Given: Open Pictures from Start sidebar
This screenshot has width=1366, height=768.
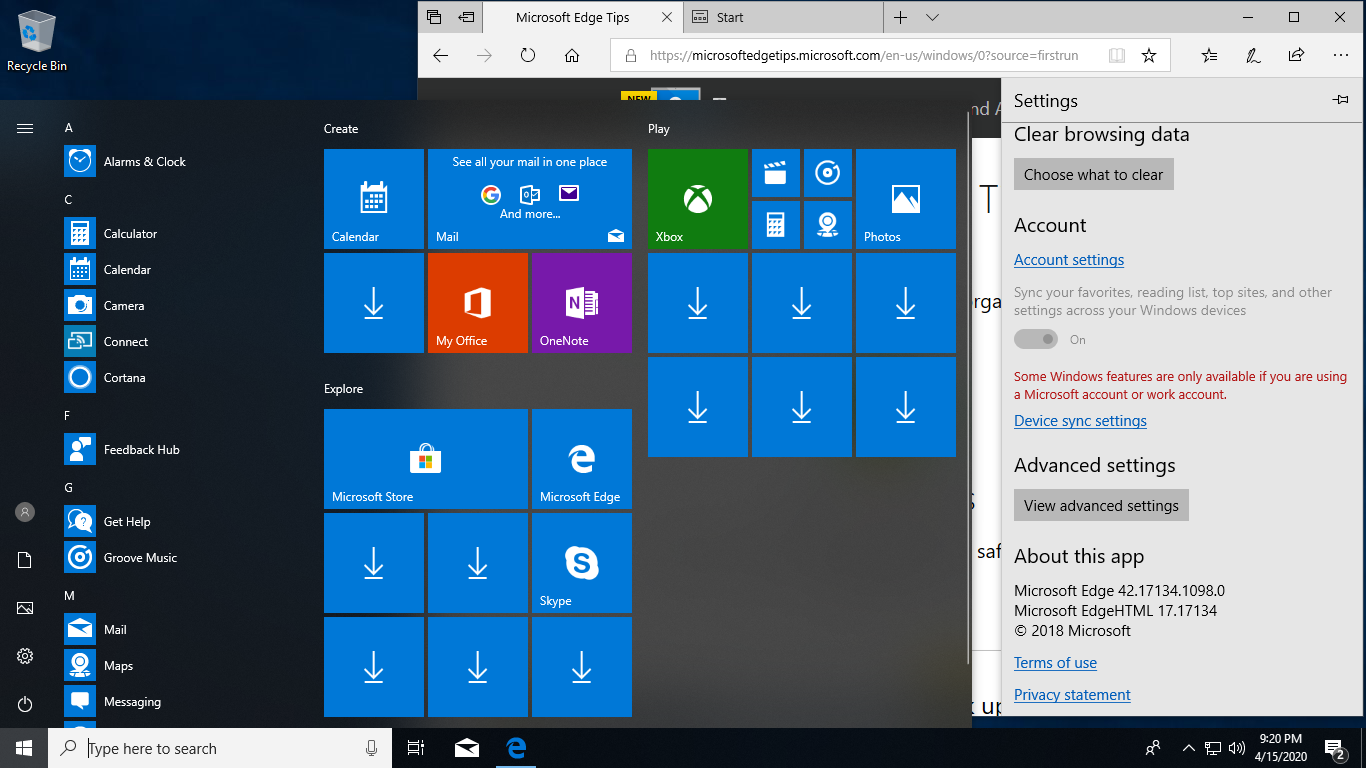Looking at the screenshot, I should (25, 608).
